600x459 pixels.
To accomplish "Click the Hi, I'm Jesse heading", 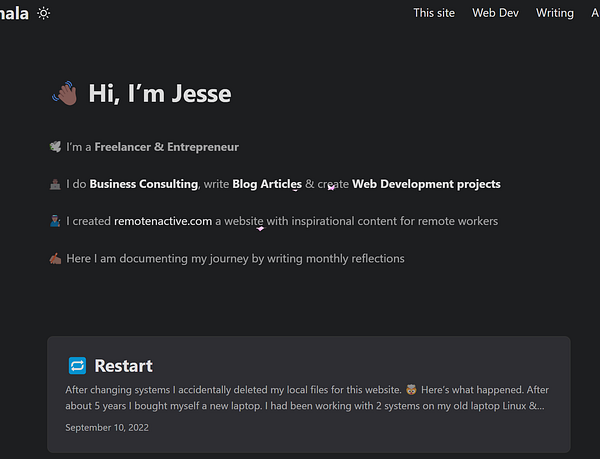I will coord(160,94).
